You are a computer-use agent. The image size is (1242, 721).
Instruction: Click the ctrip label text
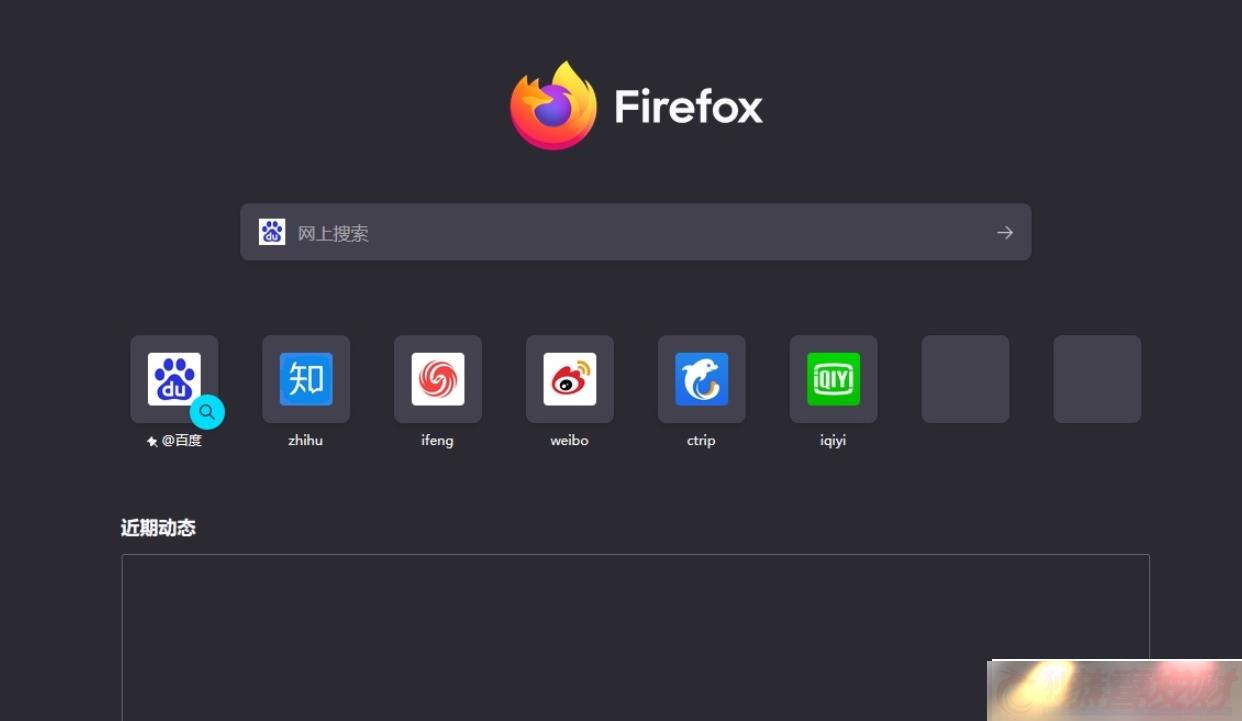pyautogui.click(x=702, y=440)
